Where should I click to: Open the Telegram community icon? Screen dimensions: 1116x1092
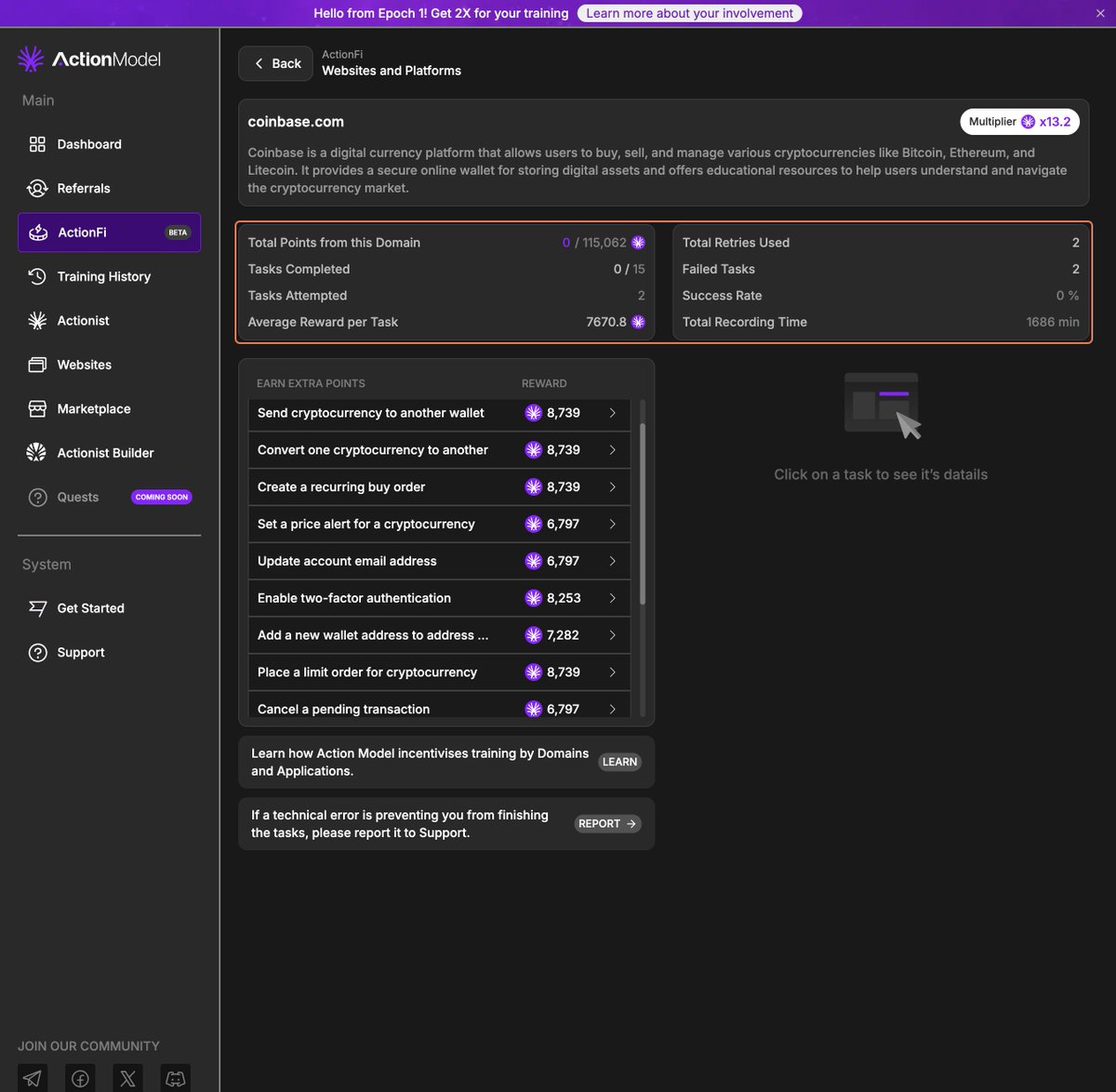click(x=33, y=1078)
